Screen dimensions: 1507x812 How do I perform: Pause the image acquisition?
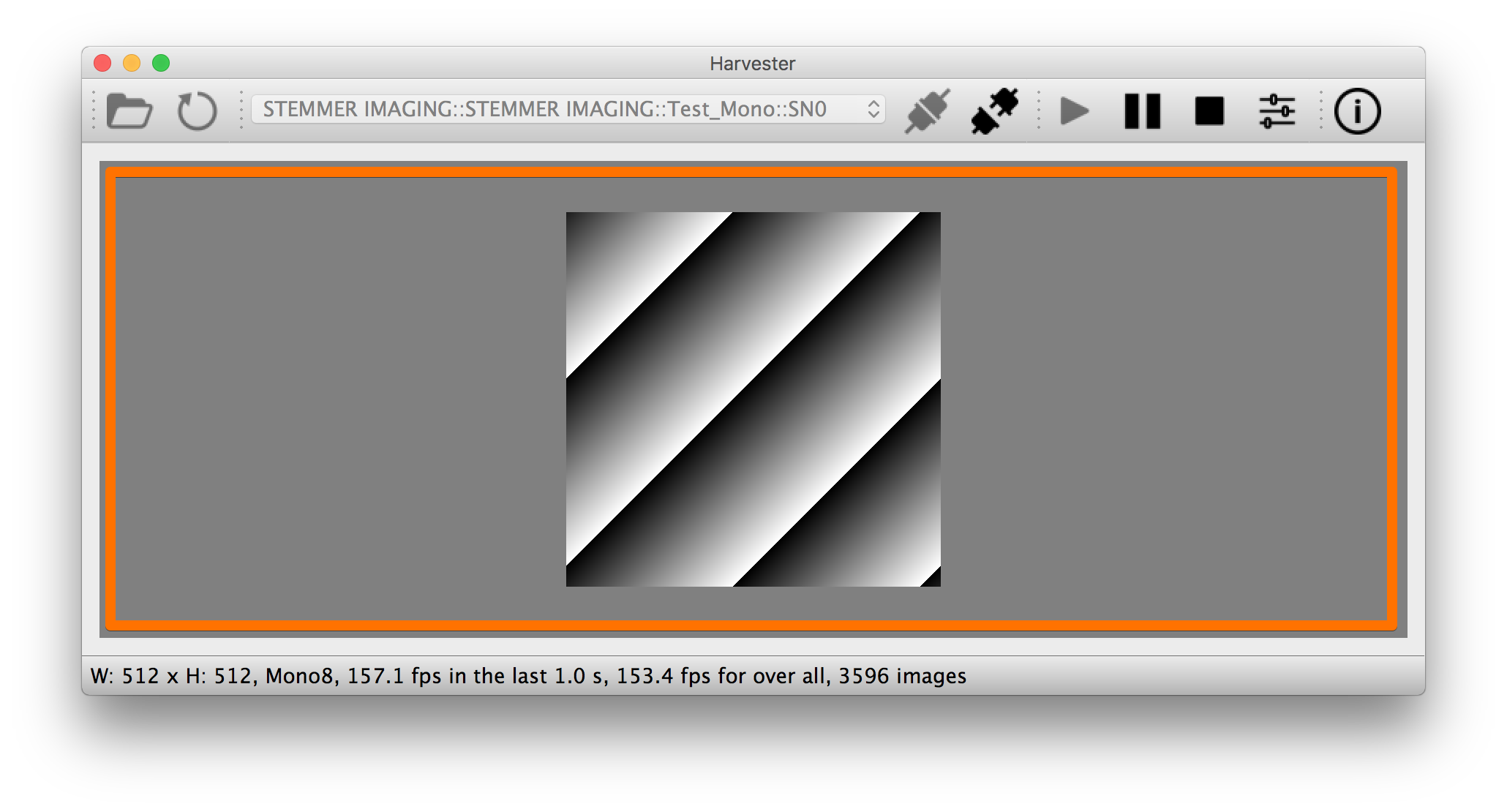click(1142, 111)
